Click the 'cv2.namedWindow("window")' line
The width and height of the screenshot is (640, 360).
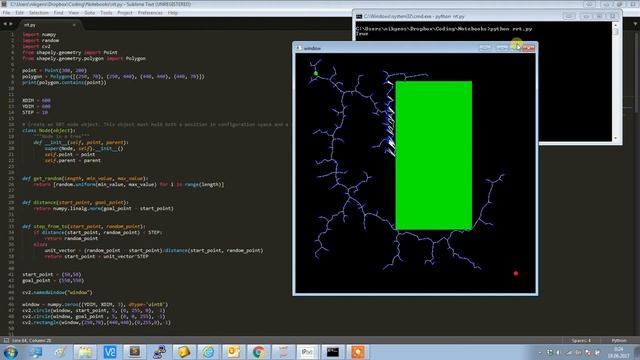57,292
